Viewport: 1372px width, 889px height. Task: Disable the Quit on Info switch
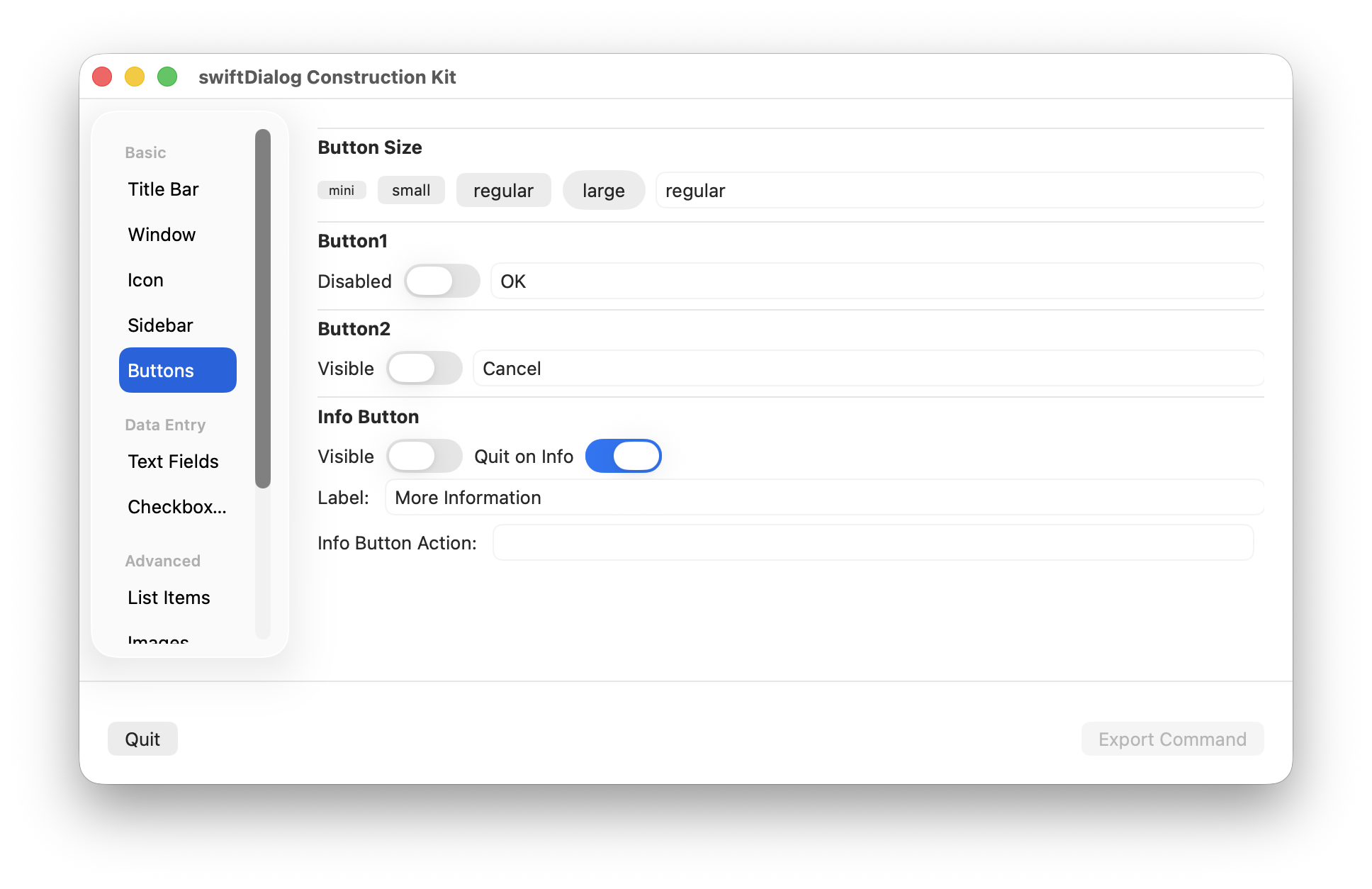coord(623,457)
